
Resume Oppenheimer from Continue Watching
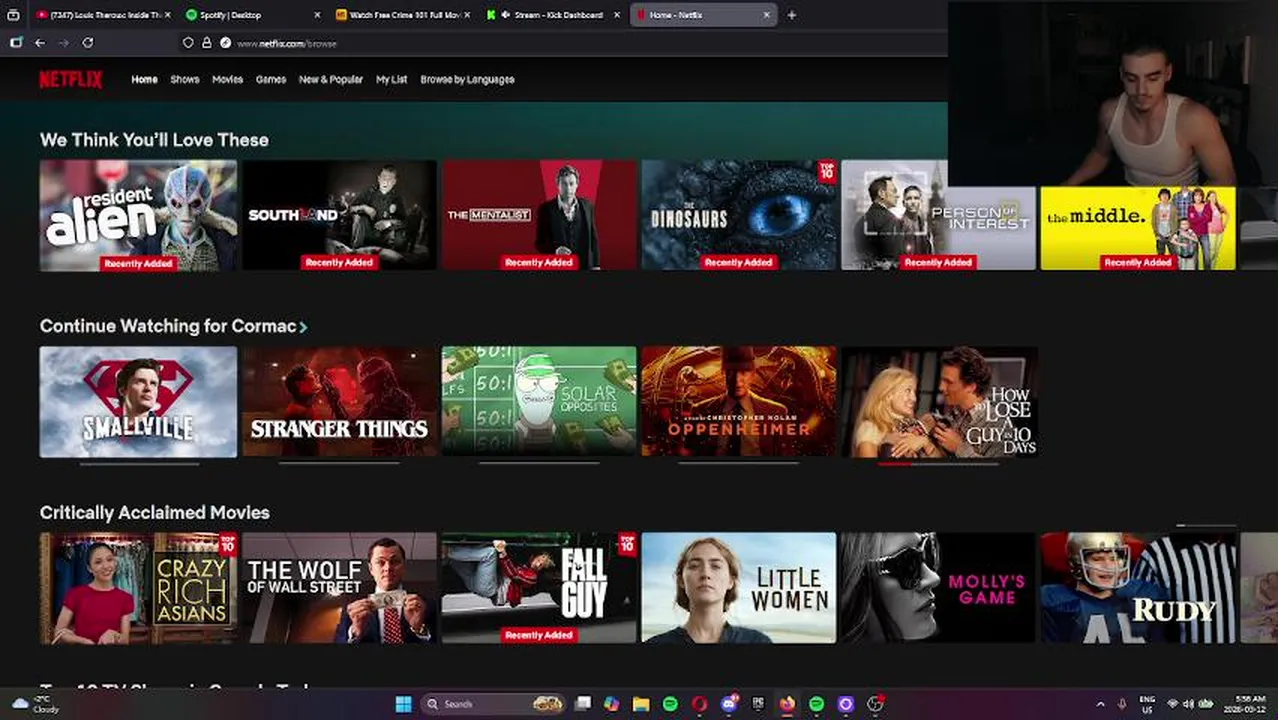pos(739,402)
